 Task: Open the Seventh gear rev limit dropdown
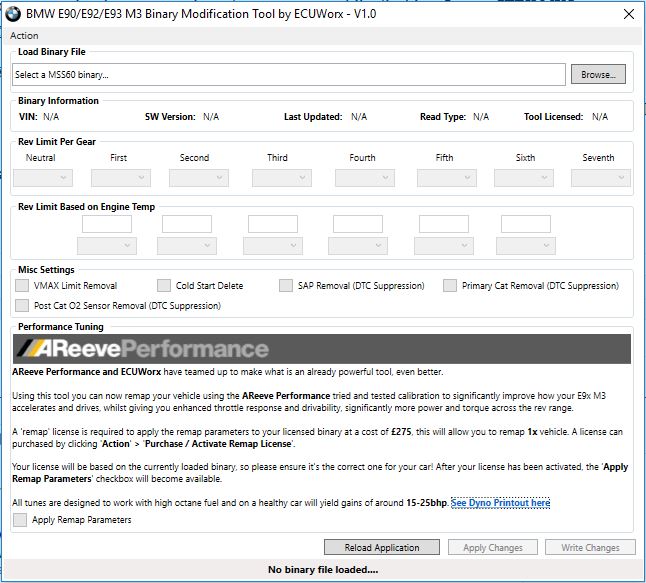point(601,178)
